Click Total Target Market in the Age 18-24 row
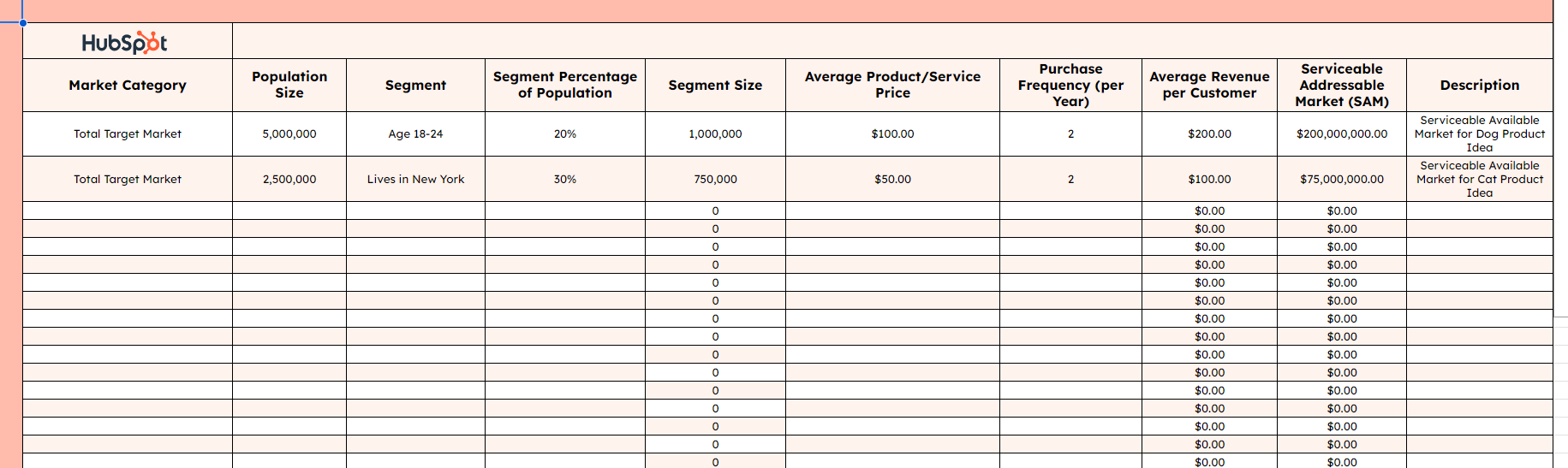This screenshot has width=1568, height=468. 128,134
